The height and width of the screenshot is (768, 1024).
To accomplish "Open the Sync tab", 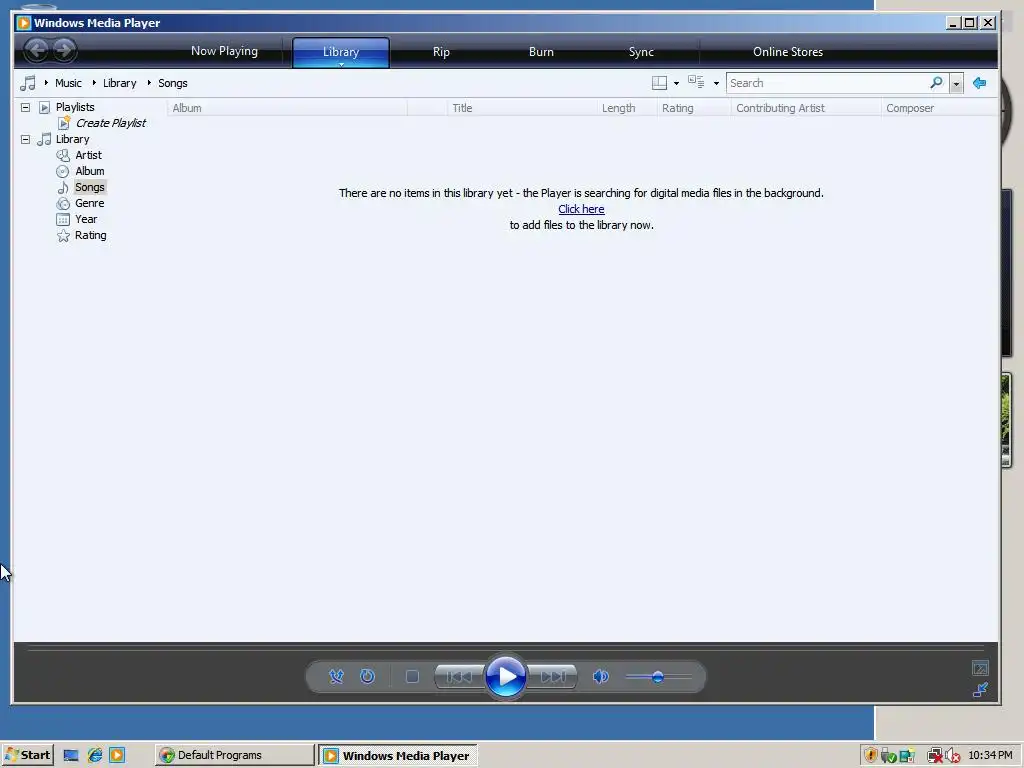I will tap(641, 52).
